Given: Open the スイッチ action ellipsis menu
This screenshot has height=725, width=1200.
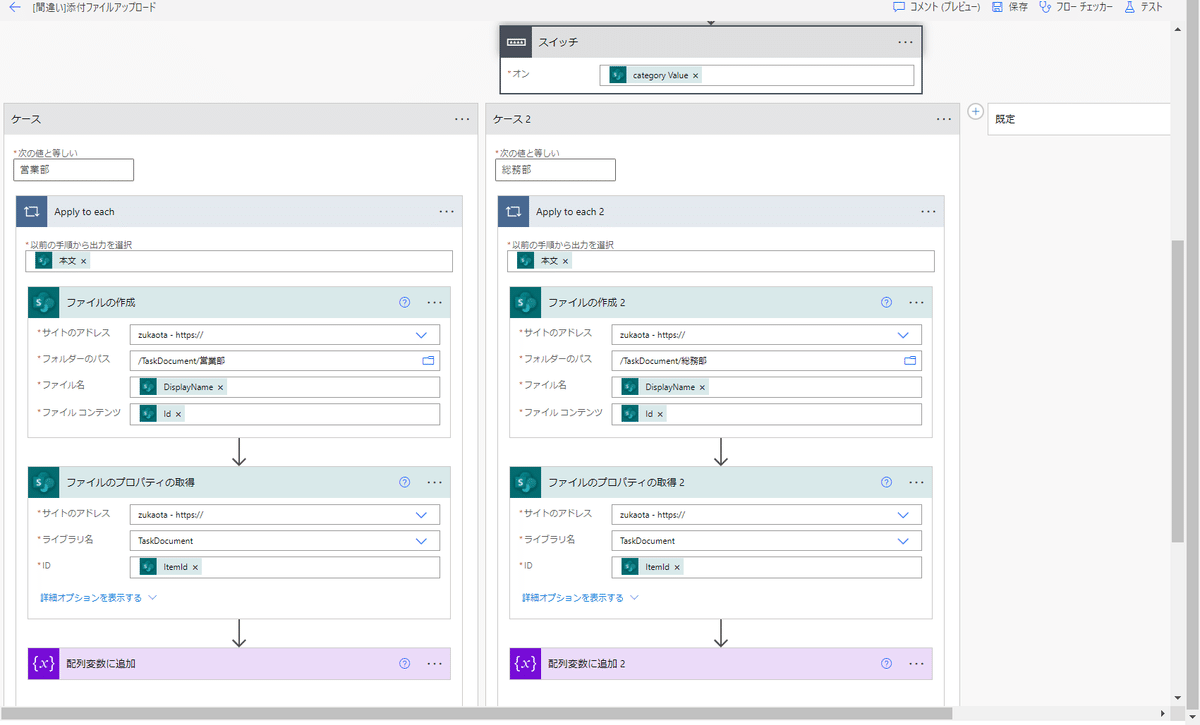Looking at the screenshot, I should click(x=905, y=42).
